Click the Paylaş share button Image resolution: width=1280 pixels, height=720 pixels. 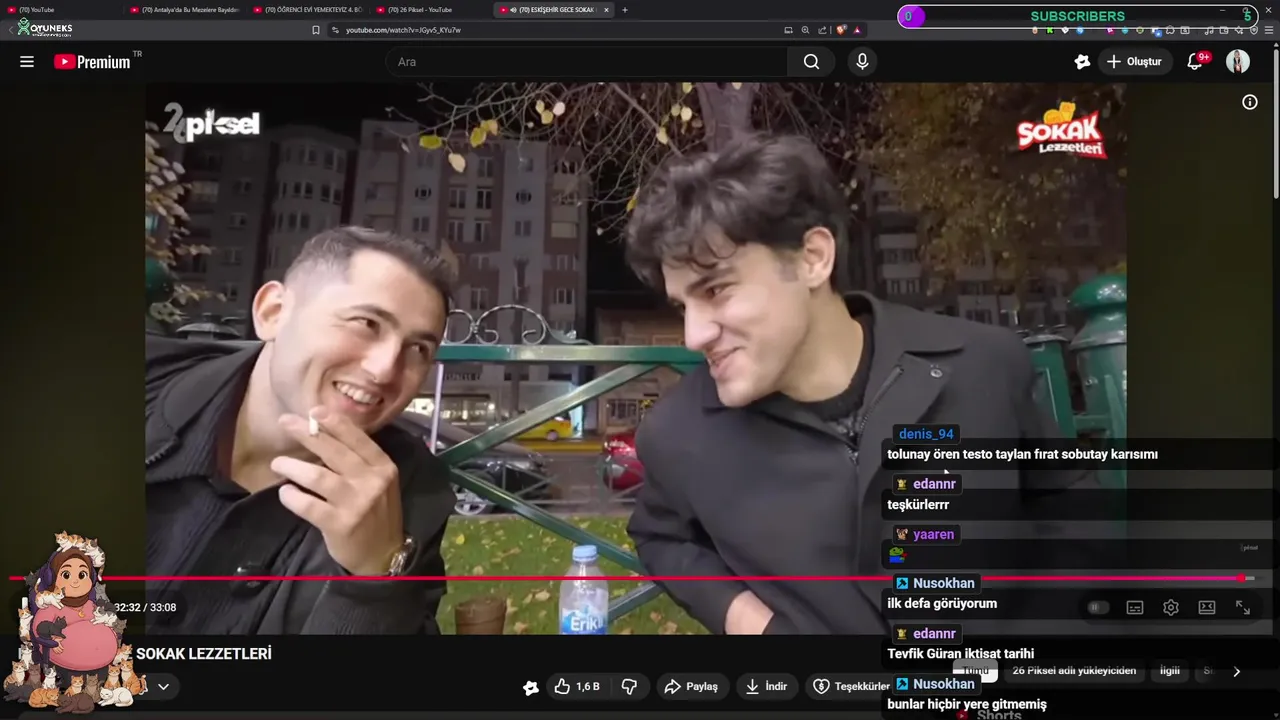[691, 686]
